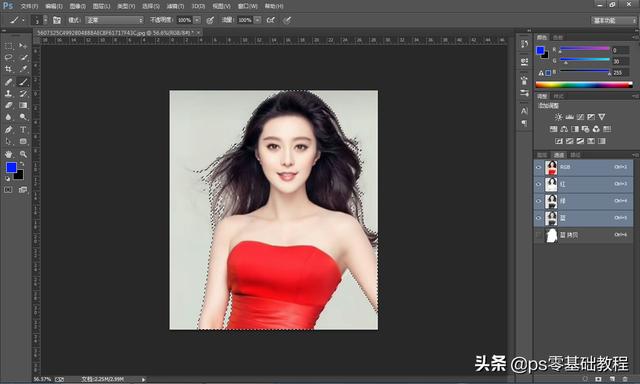Select the Hand tool
Viewport: 640px width, 384px height.
pyautogui.click(x=9, y=154)
